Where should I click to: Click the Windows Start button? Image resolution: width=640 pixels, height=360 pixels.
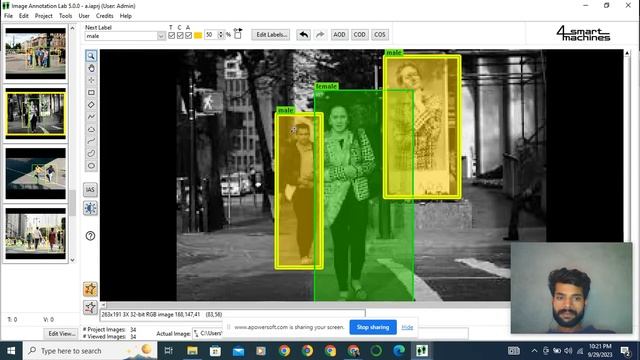(x=11, y=351)
